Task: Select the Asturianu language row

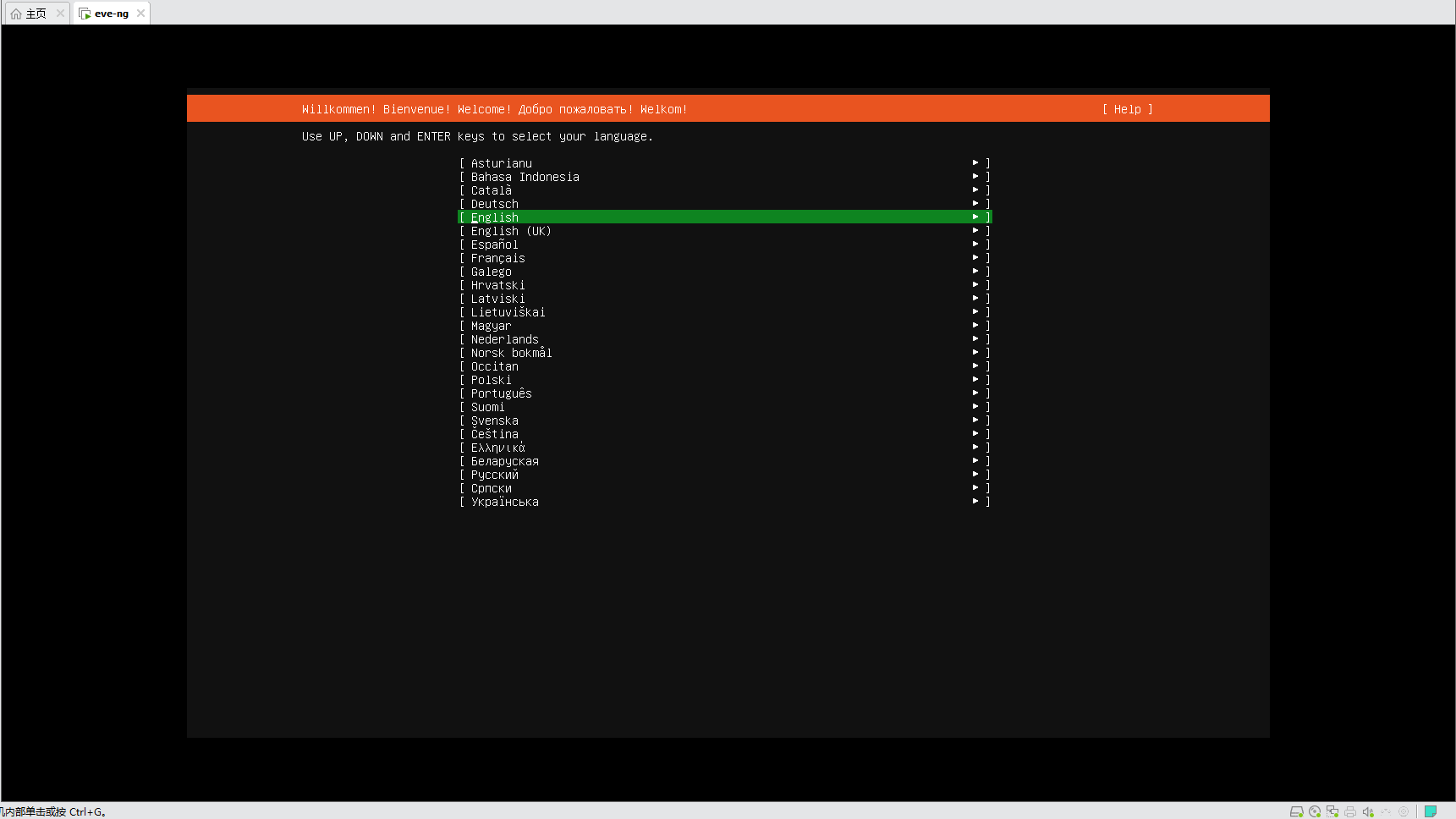Action: (x=724, y=163)
